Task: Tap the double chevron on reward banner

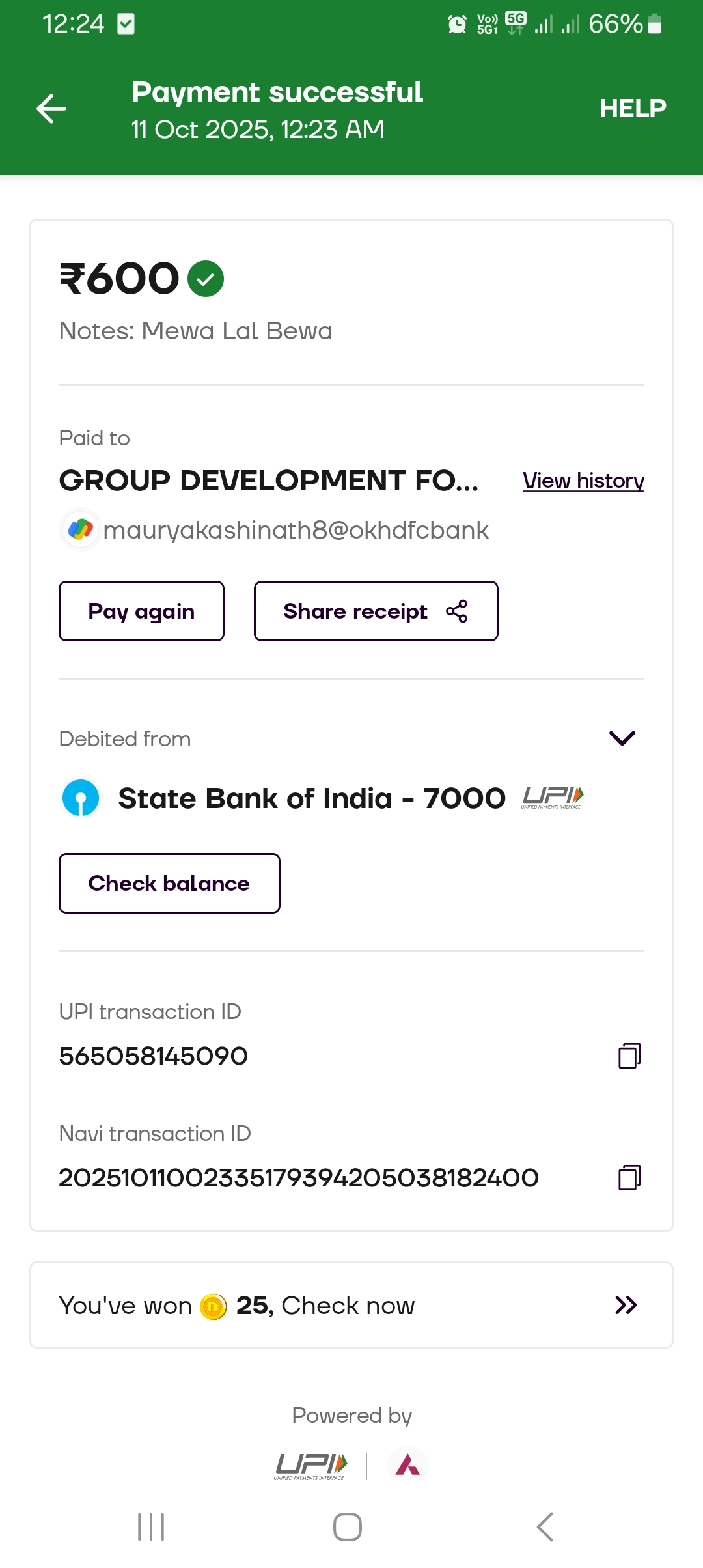Action: pyautogui.click(x=626, y=1305)
